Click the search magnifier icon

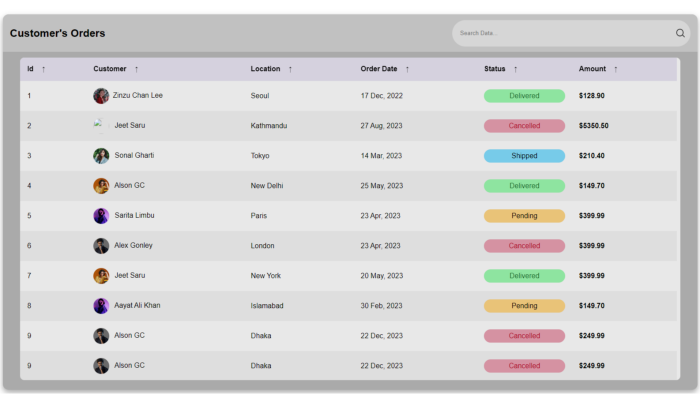pos(680,33)
